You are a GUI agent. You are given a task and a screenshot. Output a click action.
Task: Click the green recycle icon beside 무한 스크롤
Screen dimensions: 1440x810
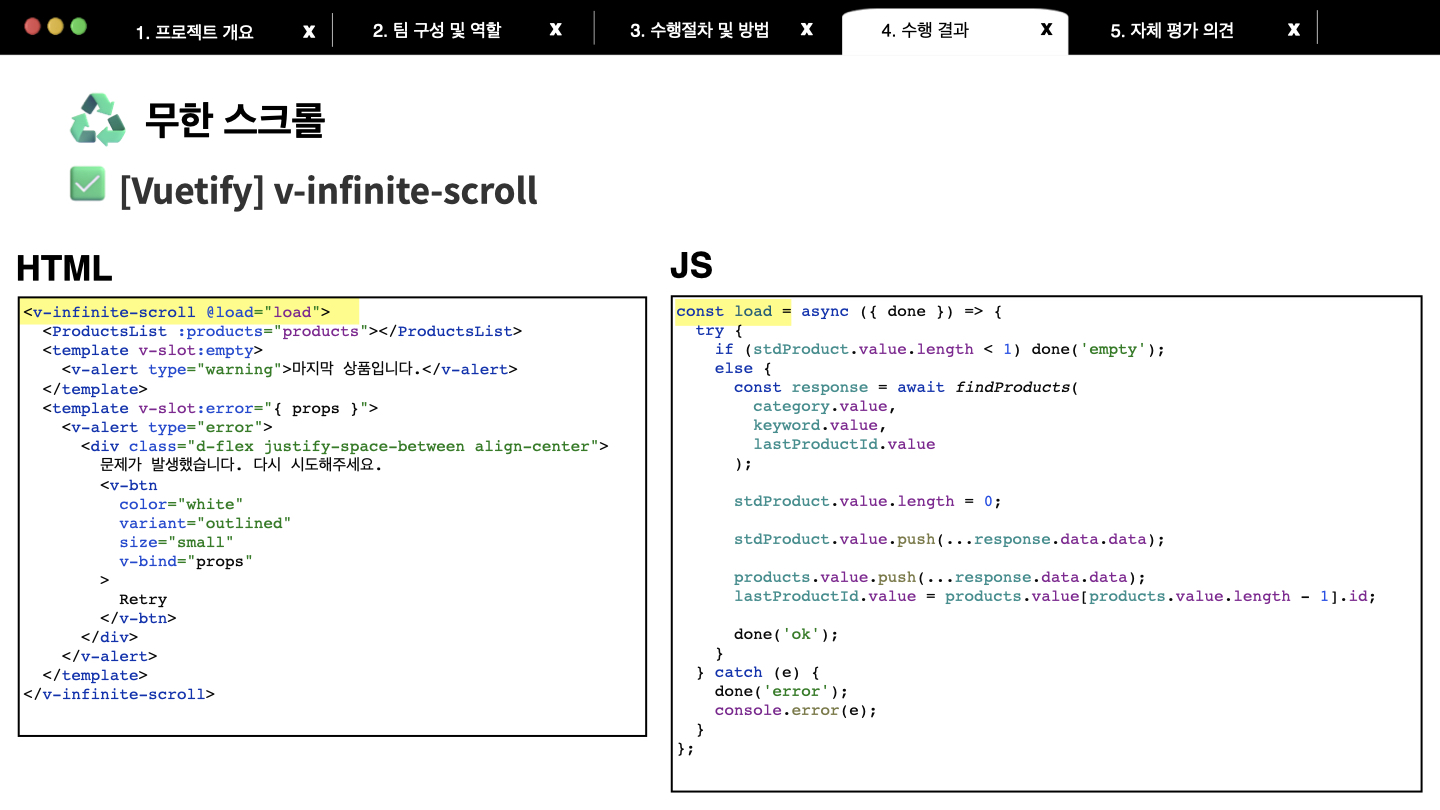coord(98,120)
